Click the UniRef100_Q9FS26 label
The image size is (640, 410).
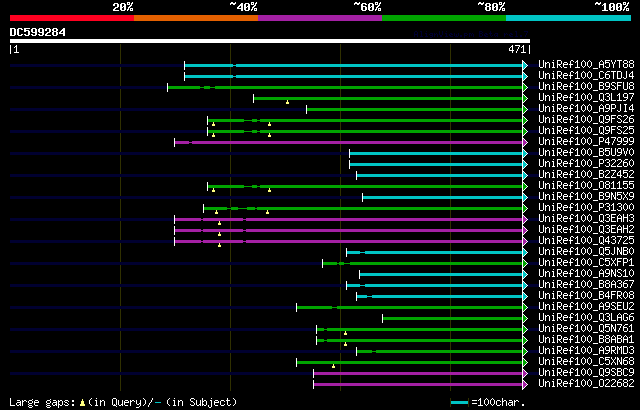click(586, 120)
